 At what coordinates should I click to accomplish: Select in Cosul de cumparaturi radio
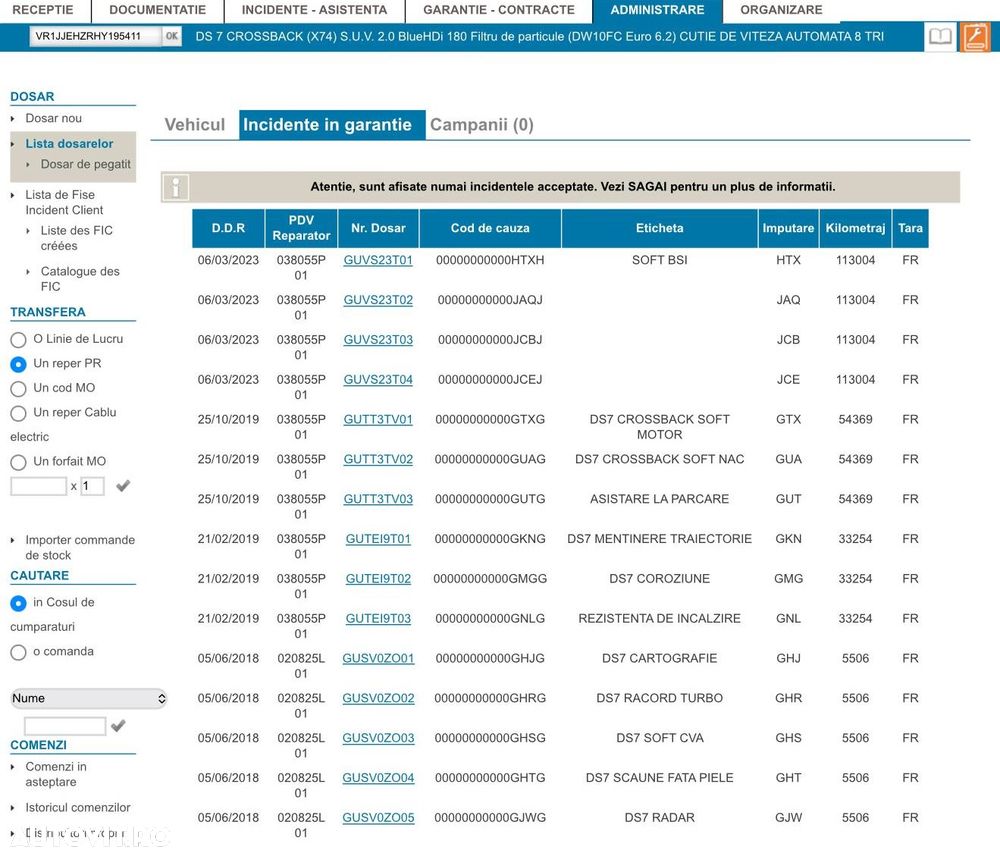(18, 603)
